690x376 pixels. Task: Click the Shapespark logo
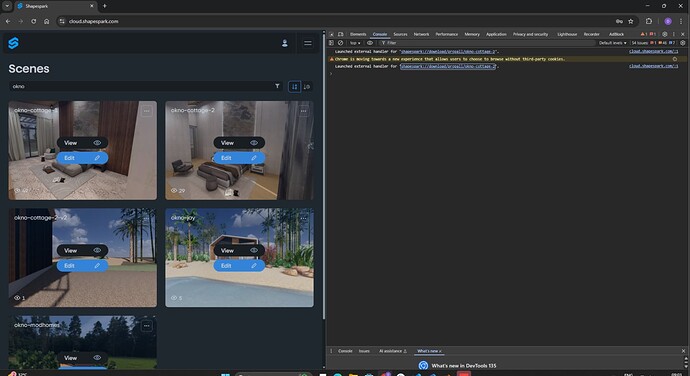(x=13, y=43)
